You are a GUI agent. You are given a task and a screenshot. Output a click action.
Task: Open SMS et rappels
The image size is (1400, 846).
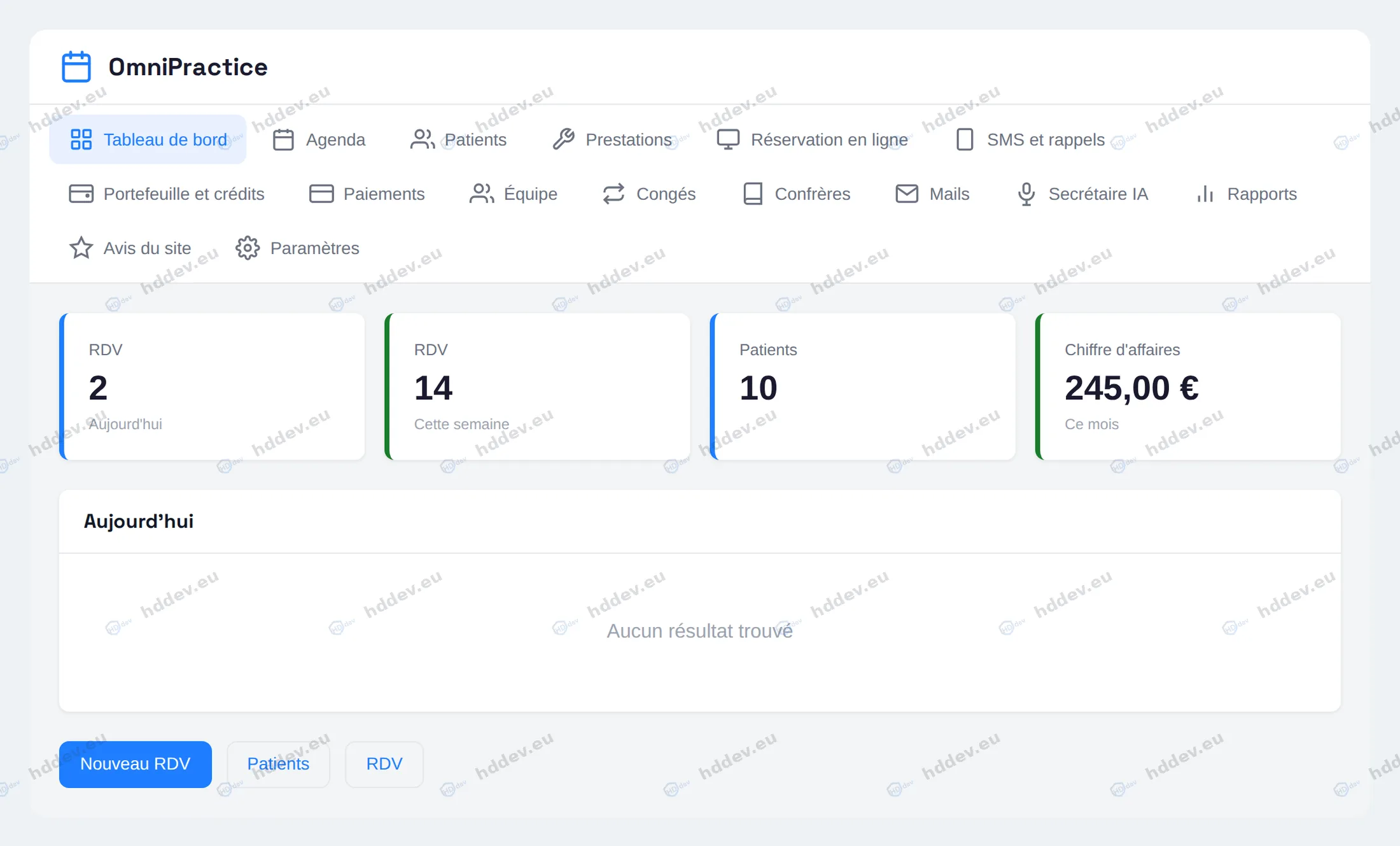tap(1030, 139)
